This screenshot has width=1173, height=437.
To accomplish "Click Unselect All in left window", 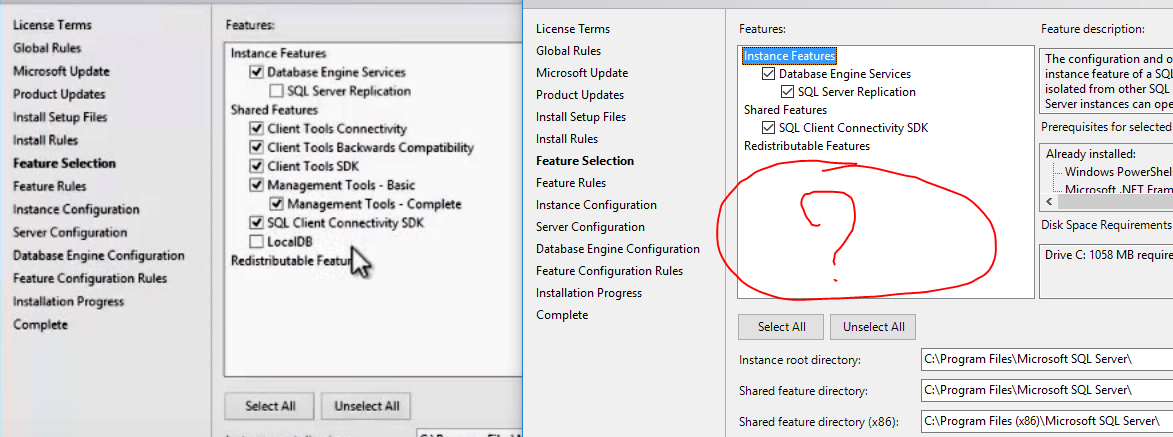I will [x=367, y=406].
